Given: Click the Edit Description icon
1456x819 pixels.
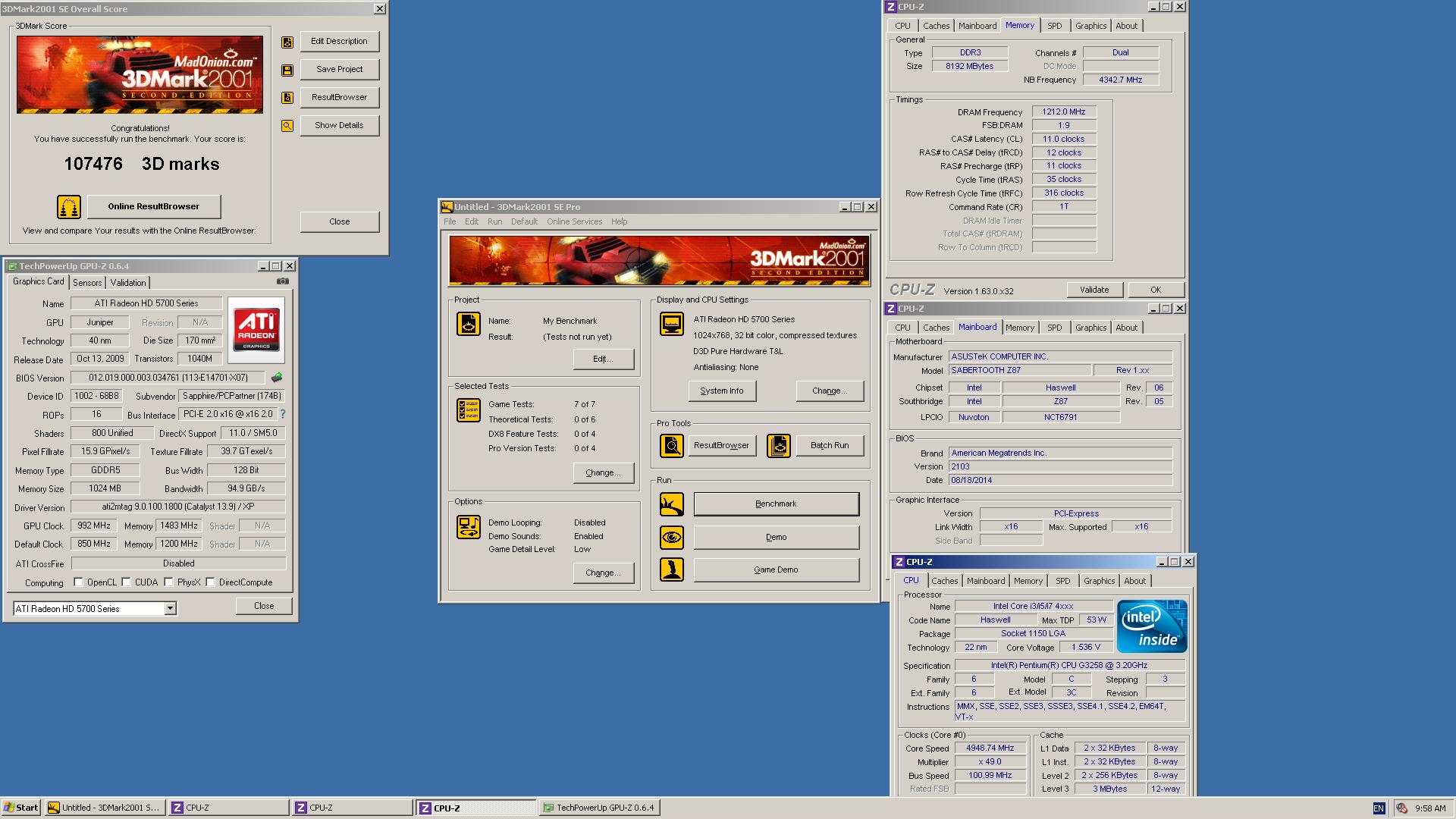Looking at the screenshot, I should tap(287, 42).
